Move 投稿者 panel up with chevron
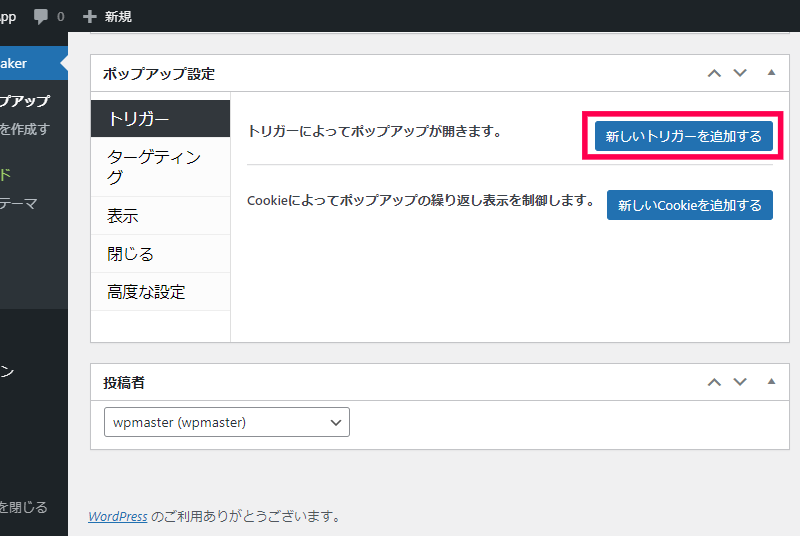The image size is (800, 536). point(714,382)
